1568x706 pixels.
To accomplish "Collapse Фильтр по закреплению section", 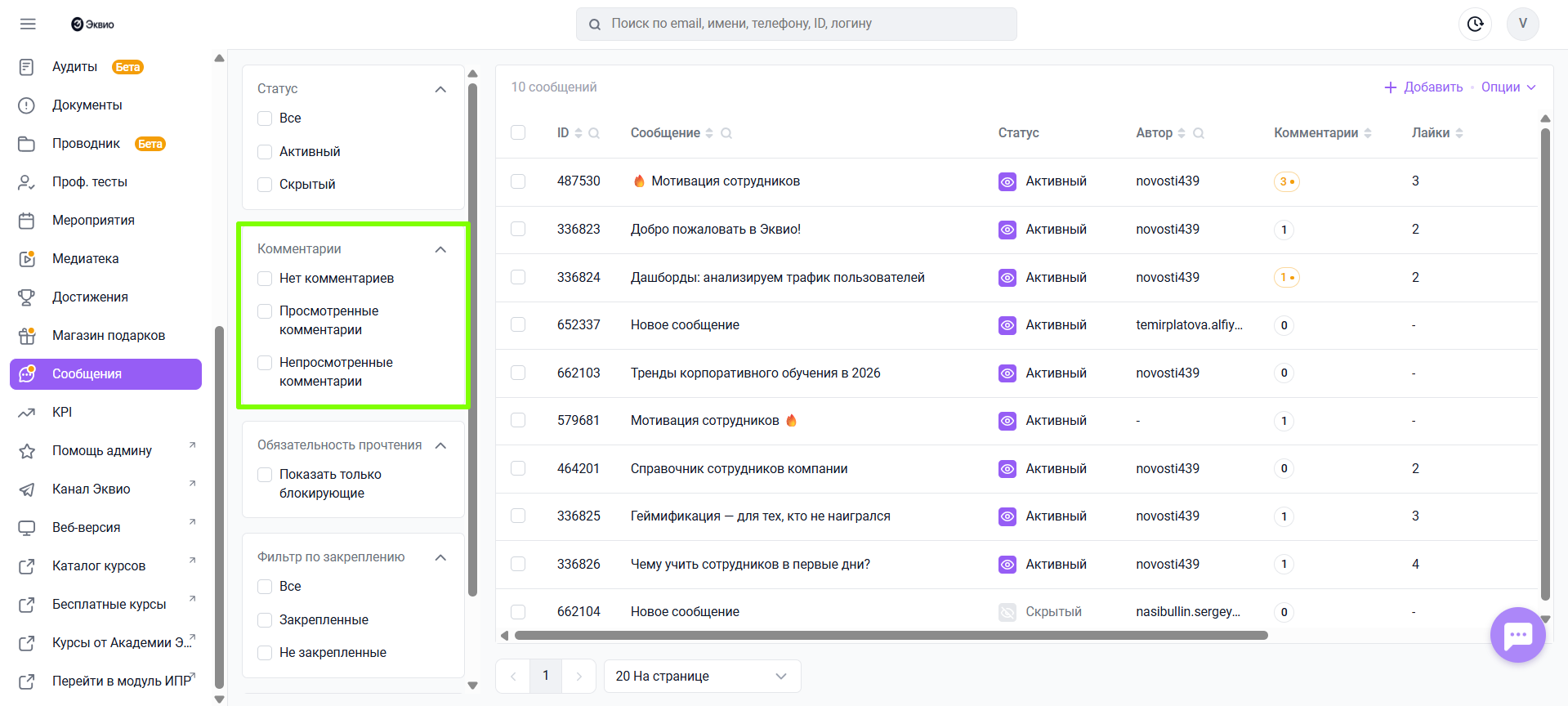I will pyautogui.click(x=440, y=557).
